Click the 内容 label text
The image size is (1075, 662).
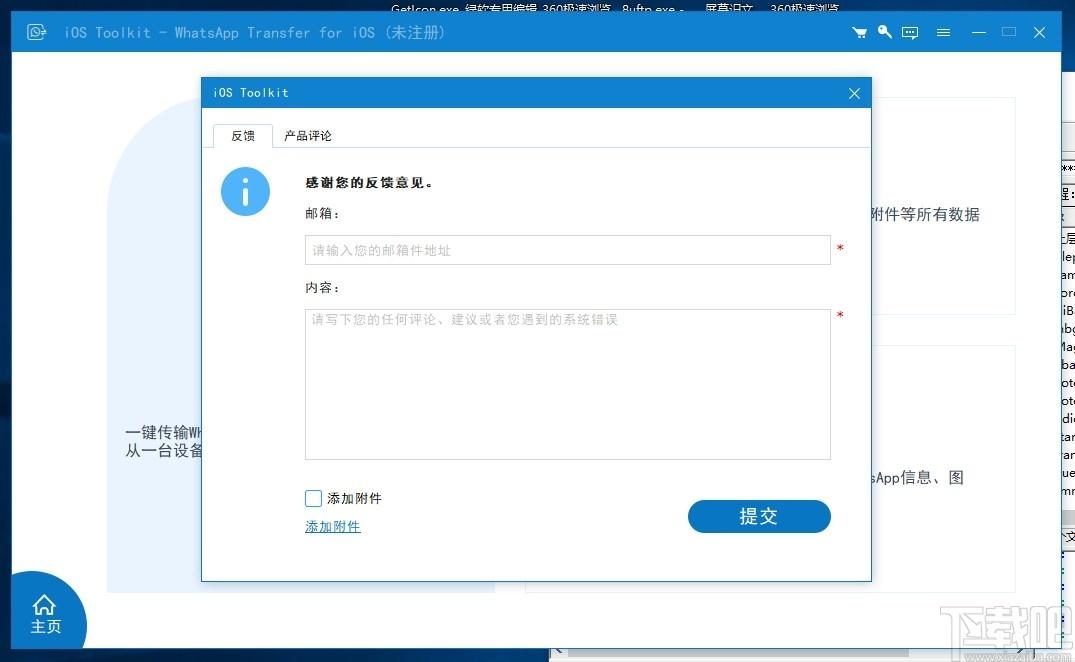pos(322,288)
